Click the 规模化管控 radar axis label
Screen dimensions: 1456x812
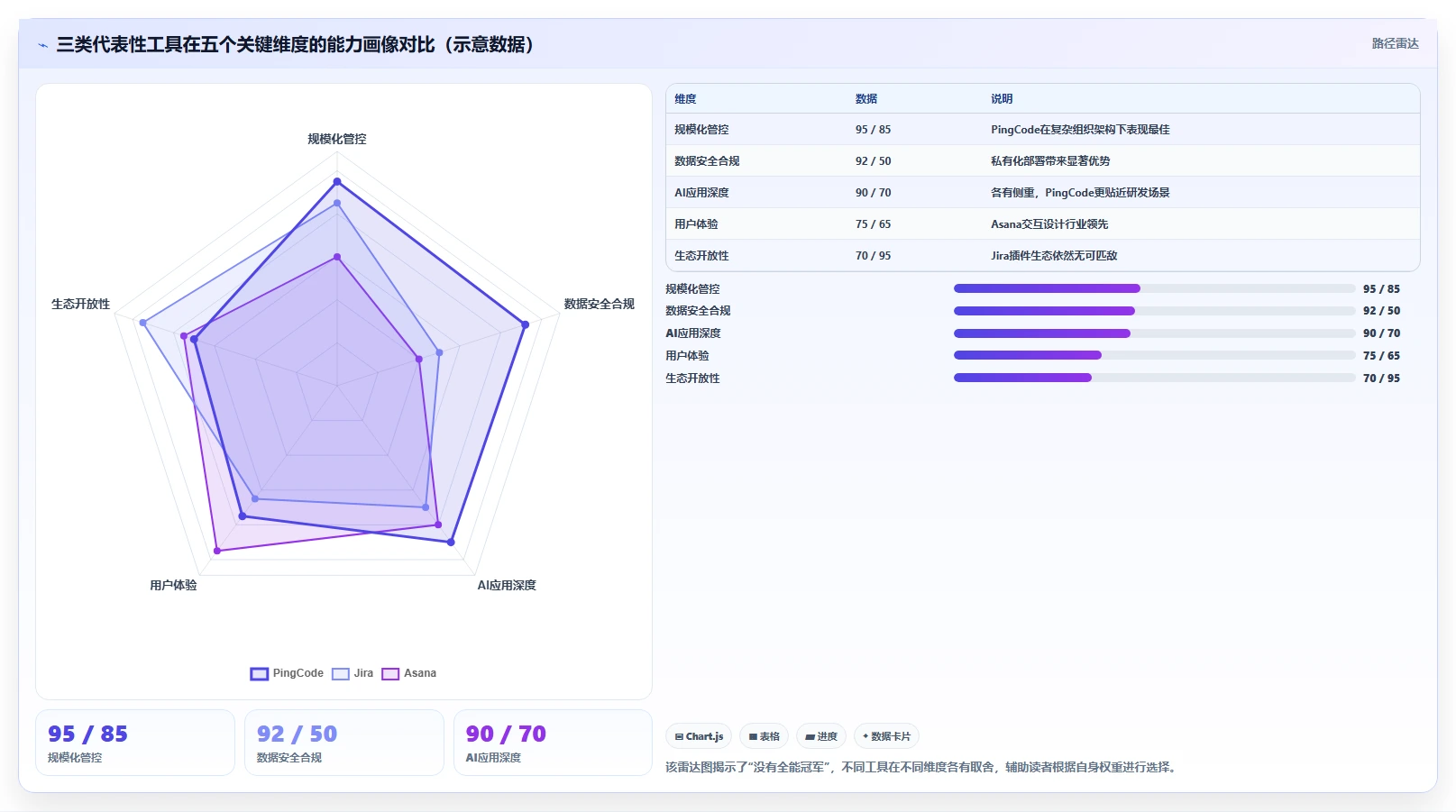(337, 139)
